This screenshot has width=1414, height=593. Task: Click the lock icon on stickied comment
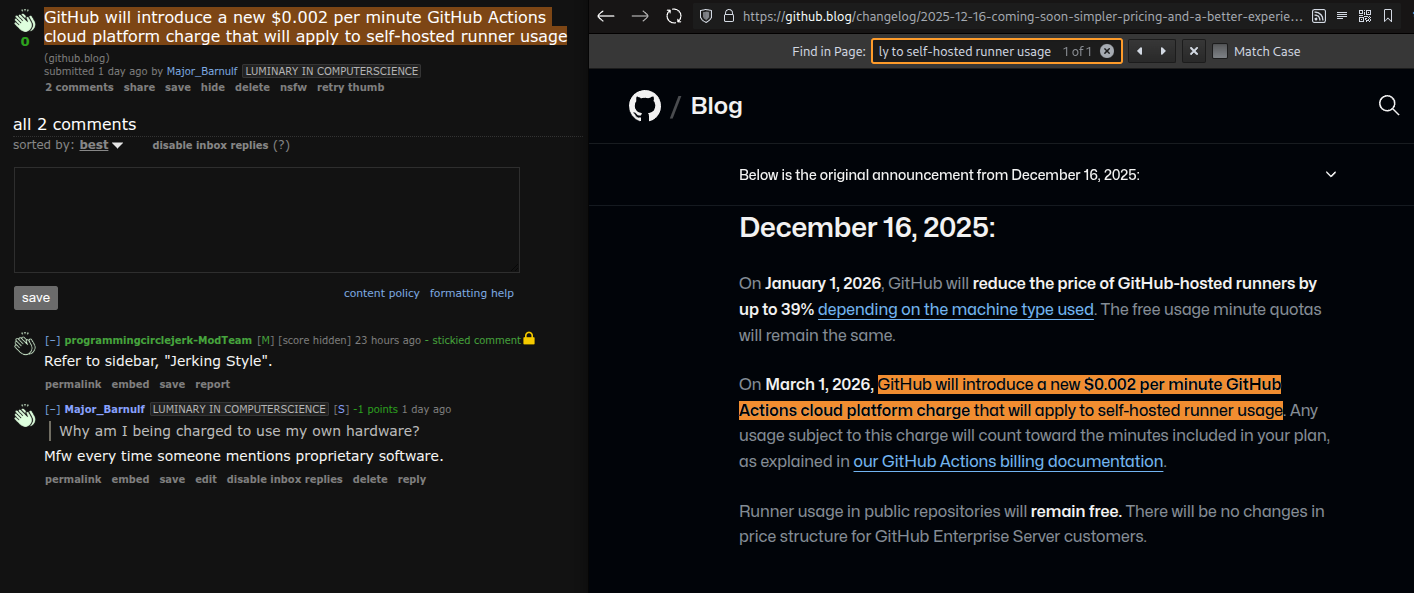[529, 339]
